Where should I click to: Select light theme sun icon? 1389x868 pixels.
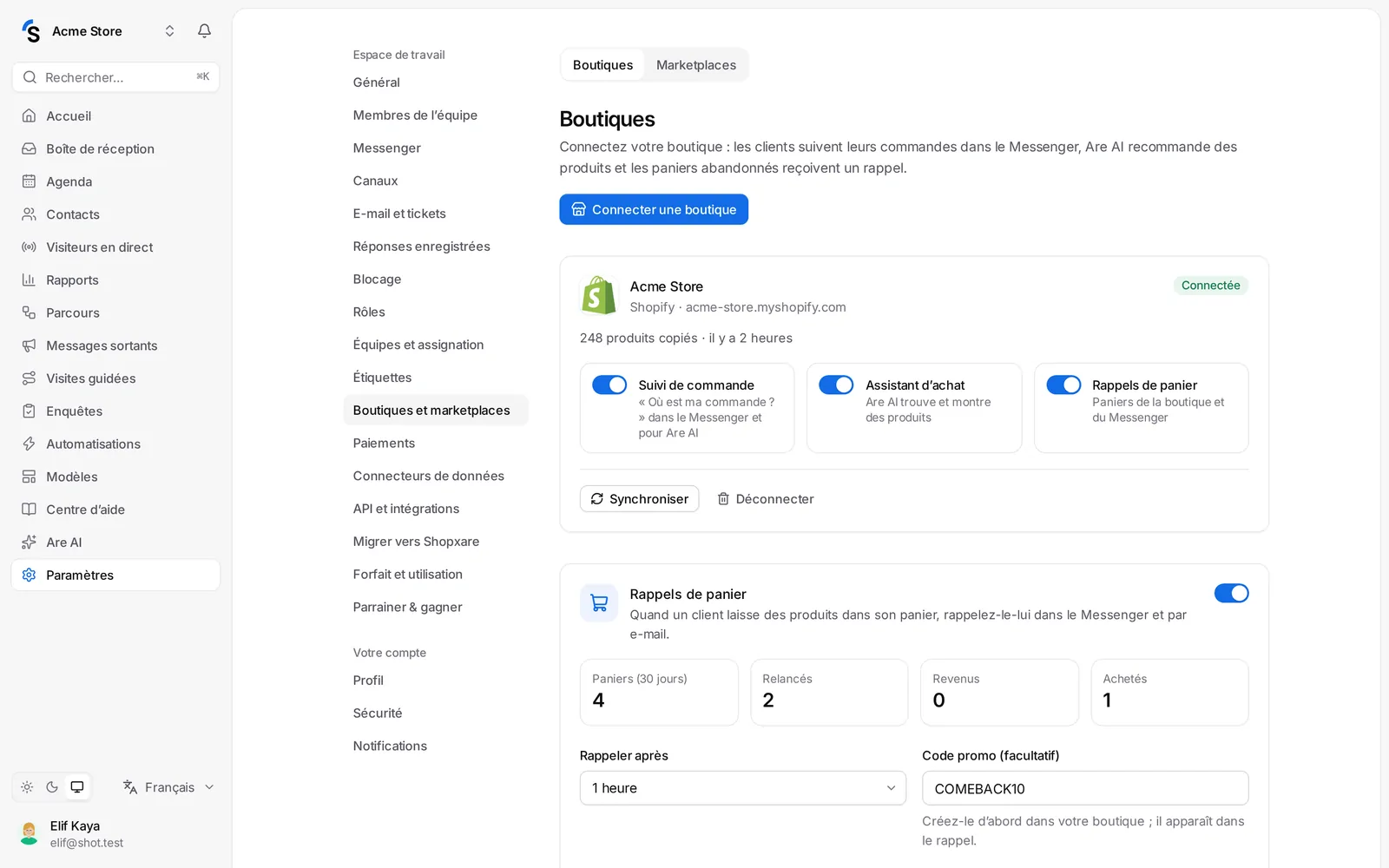(27, 787)
